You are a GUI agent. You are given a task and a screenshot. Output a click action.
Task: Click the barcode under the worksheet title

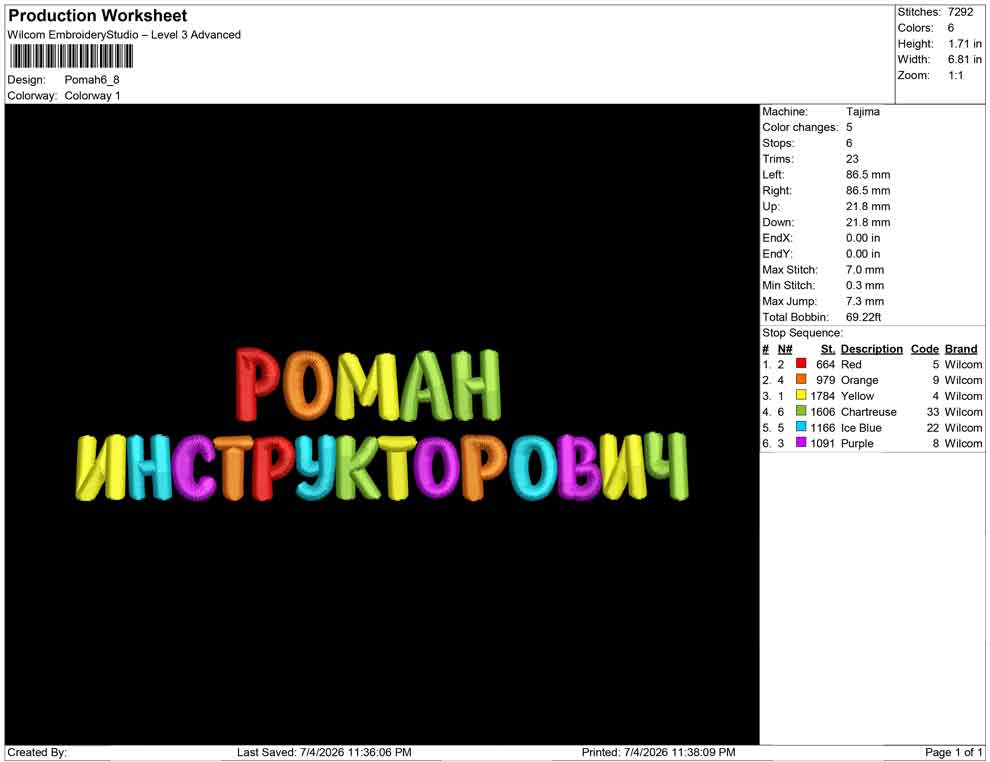(x=71, y=57)
